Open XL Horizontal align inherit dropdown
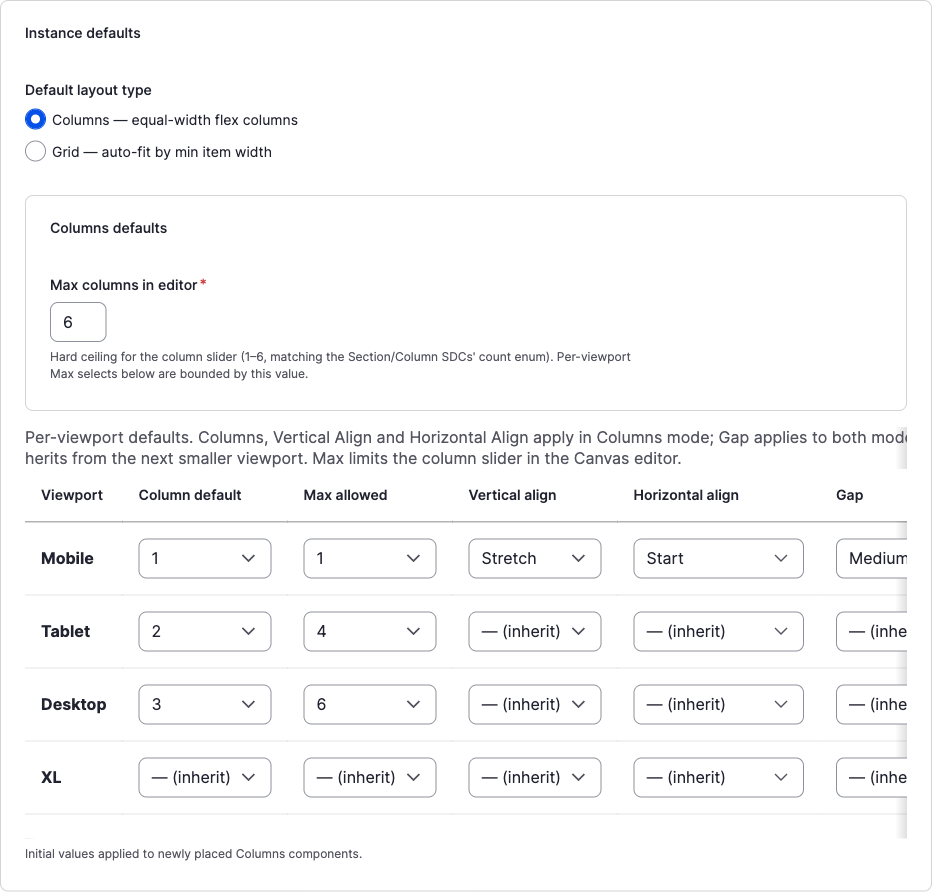932x892 pixels. pos(719,777)
